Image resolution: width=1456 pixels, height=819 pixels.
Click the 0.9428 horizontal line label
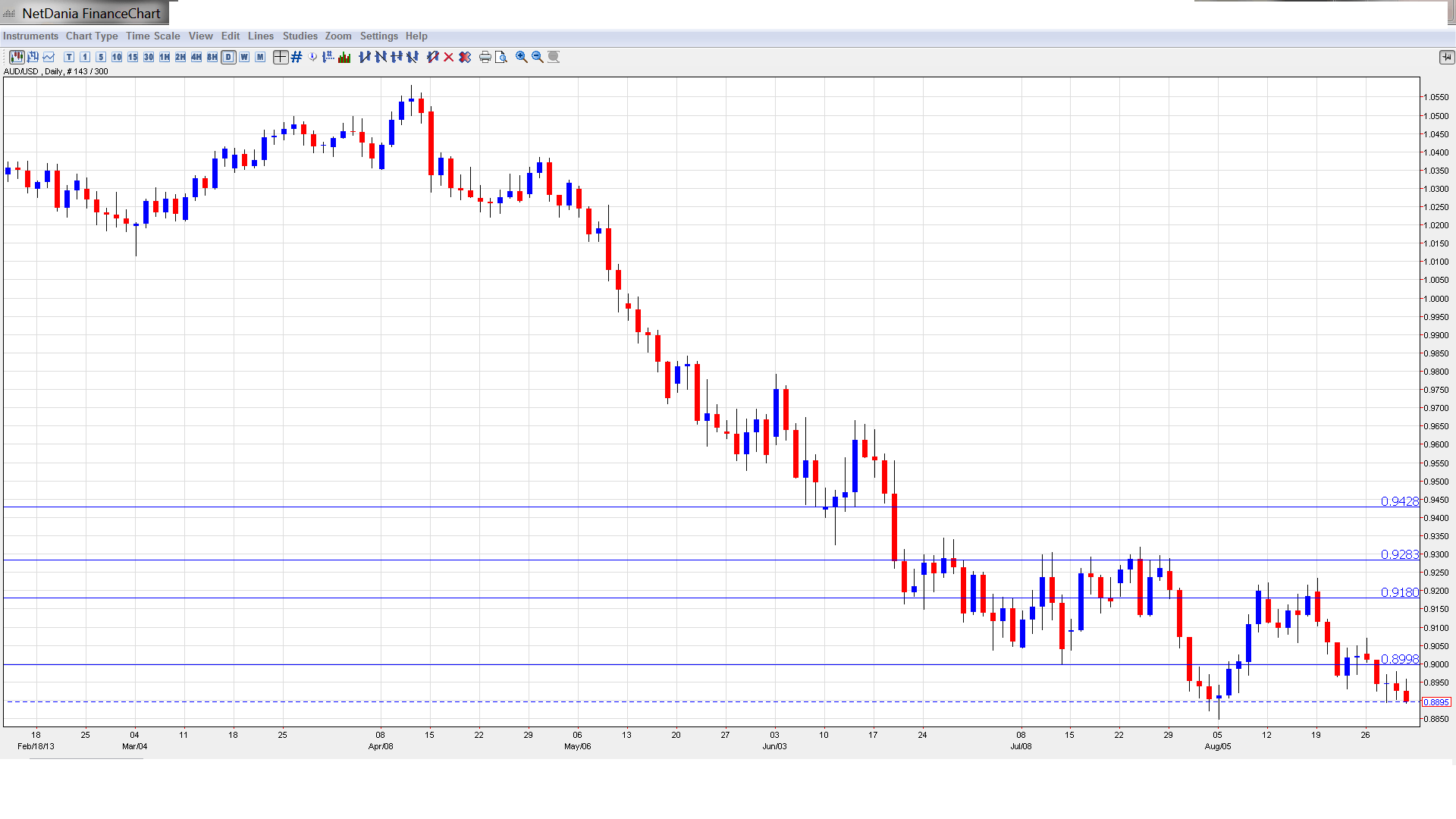(1399, 501)
